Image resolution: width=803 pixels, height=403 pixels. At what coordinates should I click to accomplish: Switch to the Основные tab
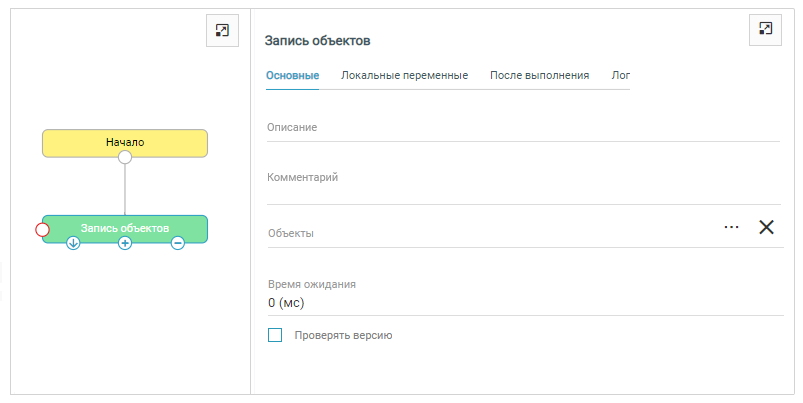coord(292,76)
